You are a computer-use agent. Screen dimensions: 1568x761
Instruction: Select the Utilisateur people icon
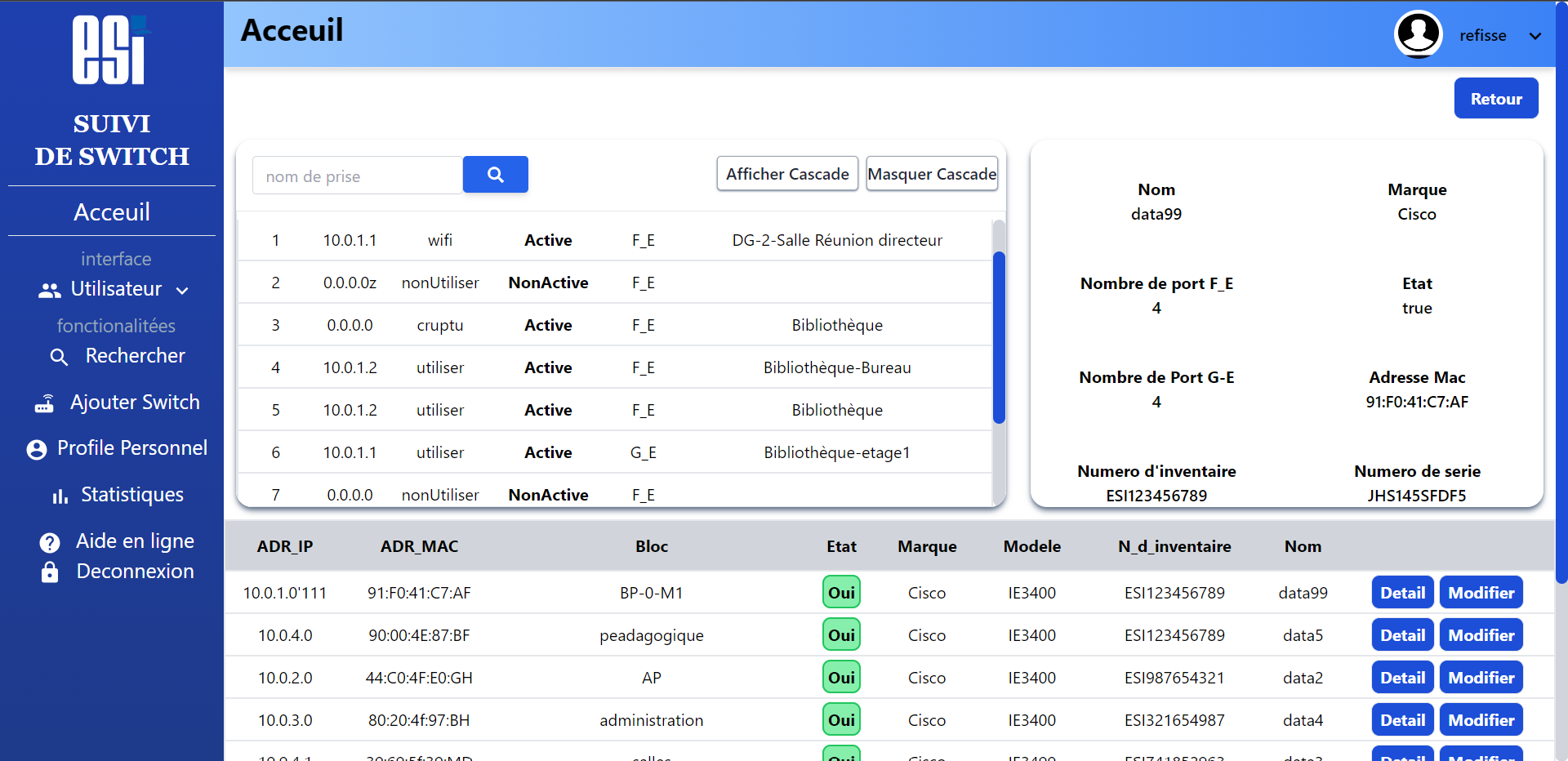(x=48, y=289)
